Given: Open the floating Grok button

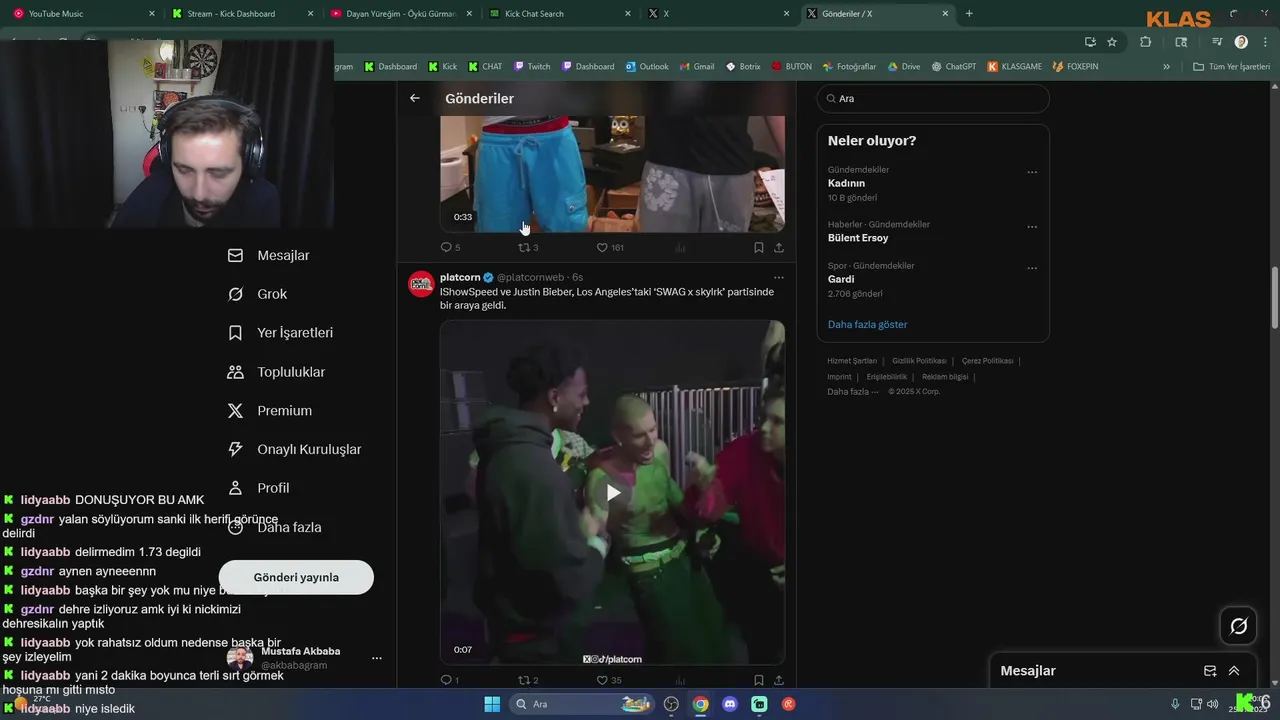Looking at the screenshot, I should [1238, 626].
